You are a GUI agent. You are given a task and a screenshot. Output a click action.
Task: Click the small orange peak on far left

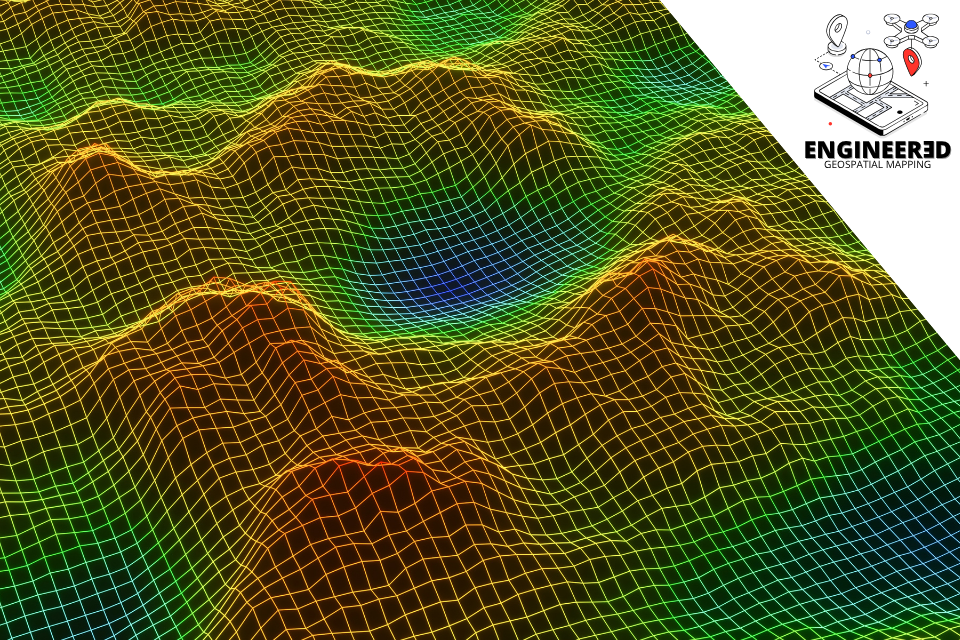pos(95,153)
